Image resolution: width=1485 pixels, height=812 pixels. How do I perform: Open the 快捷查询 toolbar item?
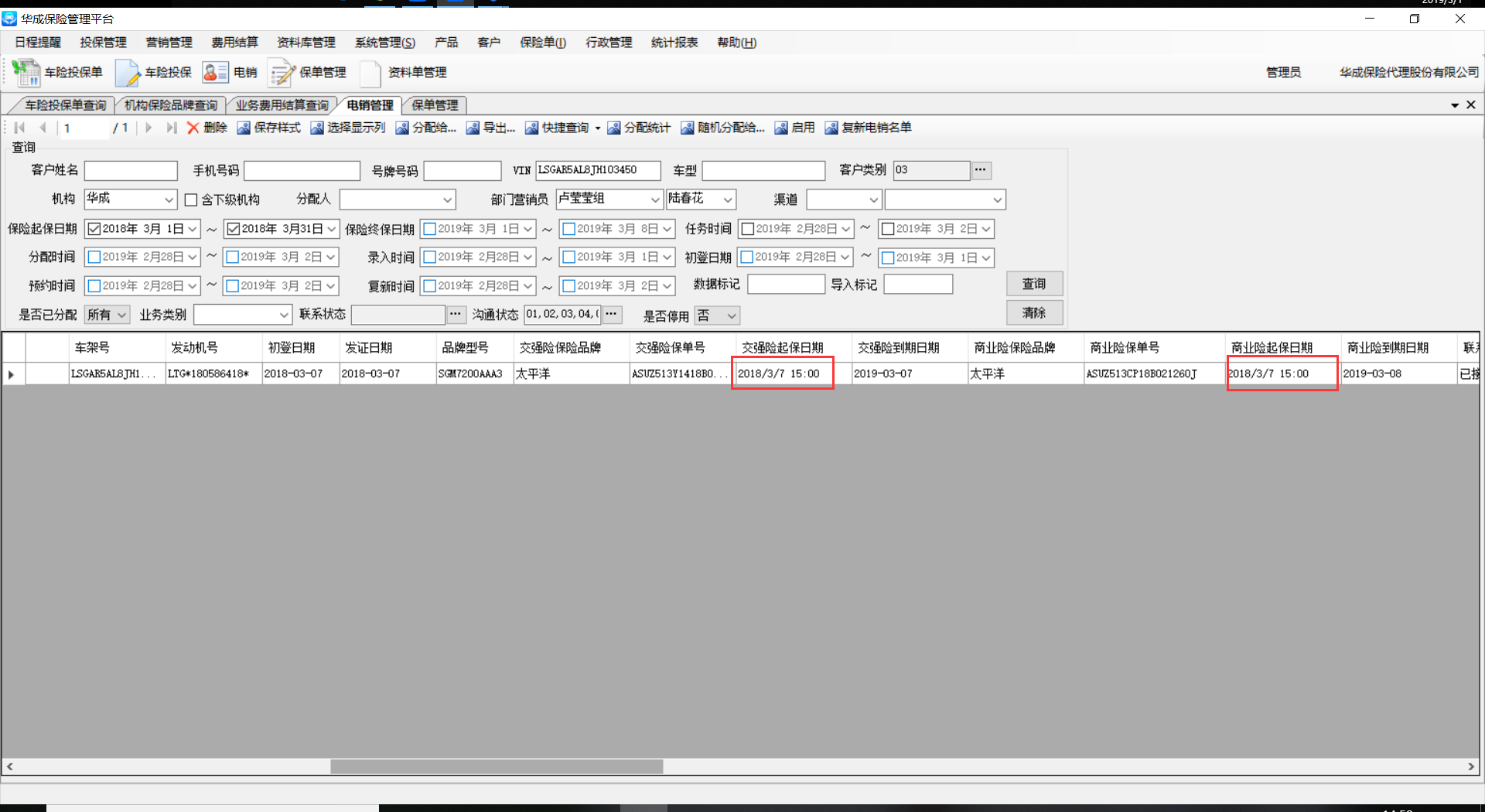[557, 128]
